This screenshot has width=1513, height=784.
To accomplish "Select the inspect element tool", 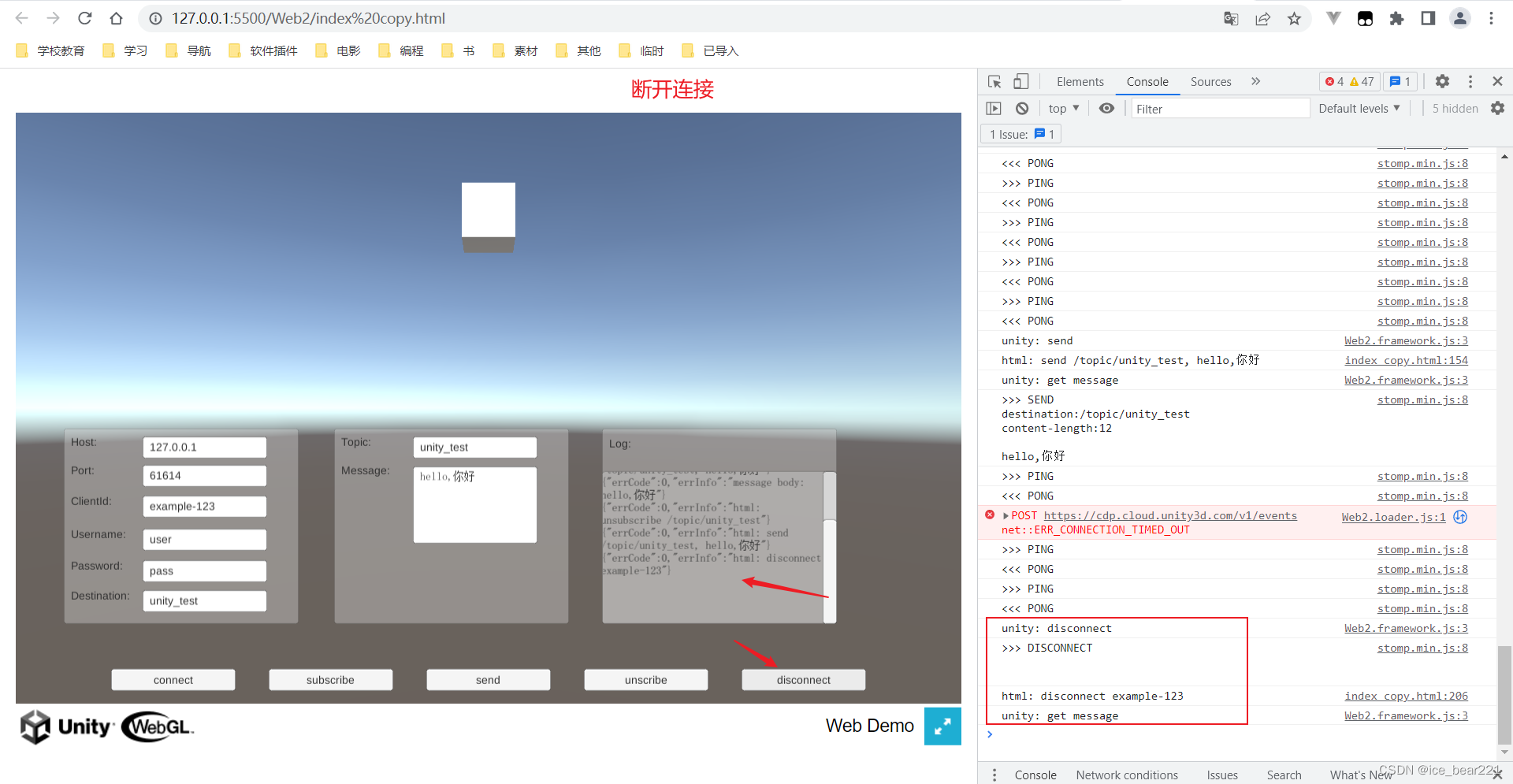I will (994, 81).
